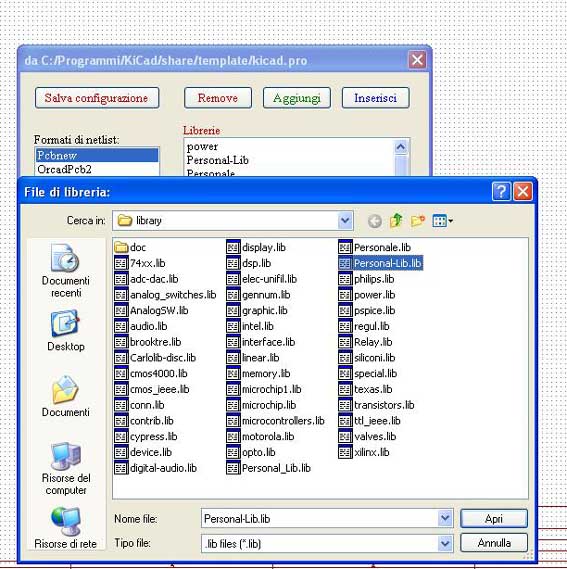
Task: Open Risorse di rete location
Action: pyautogui.click(x=66, y=528)
